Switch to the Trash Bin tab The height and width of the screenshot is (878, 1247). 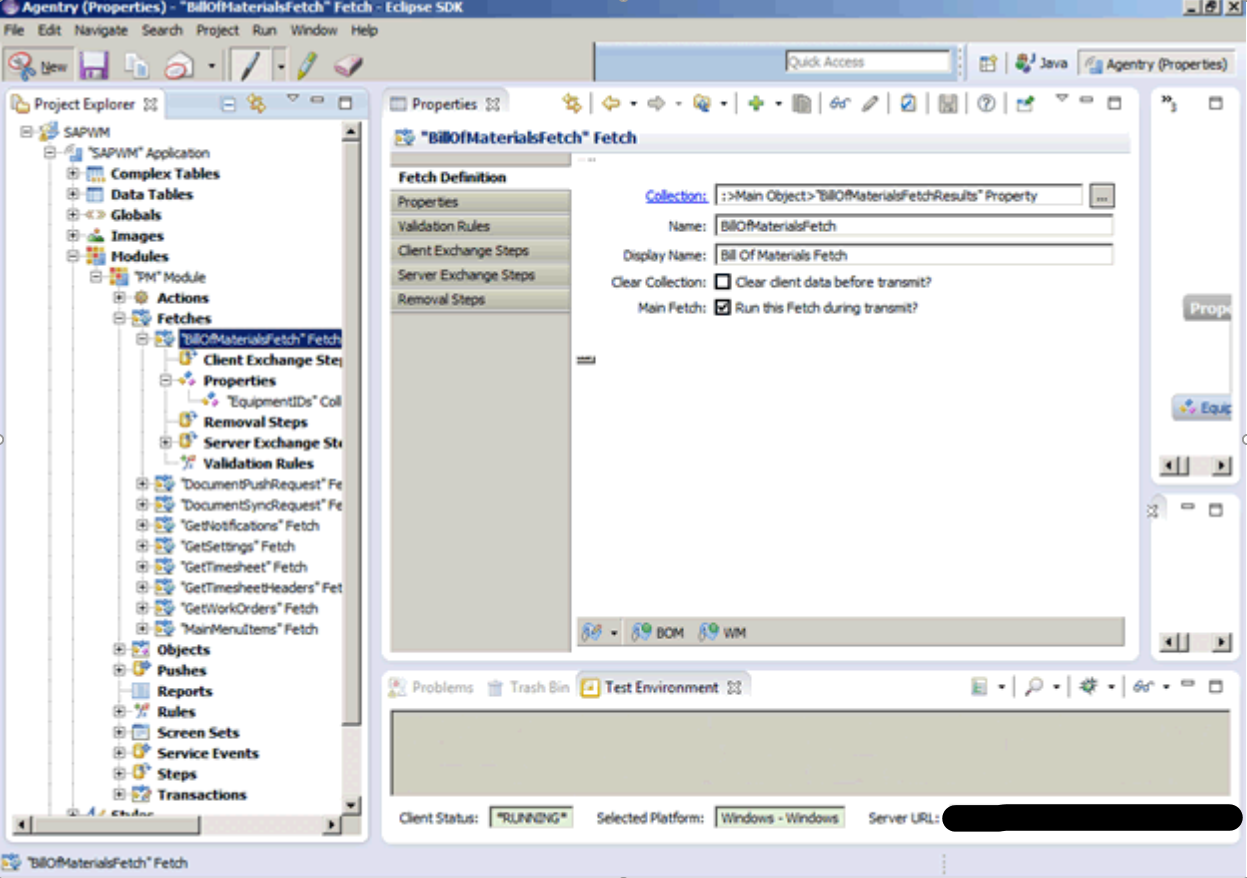pos(528,687)
